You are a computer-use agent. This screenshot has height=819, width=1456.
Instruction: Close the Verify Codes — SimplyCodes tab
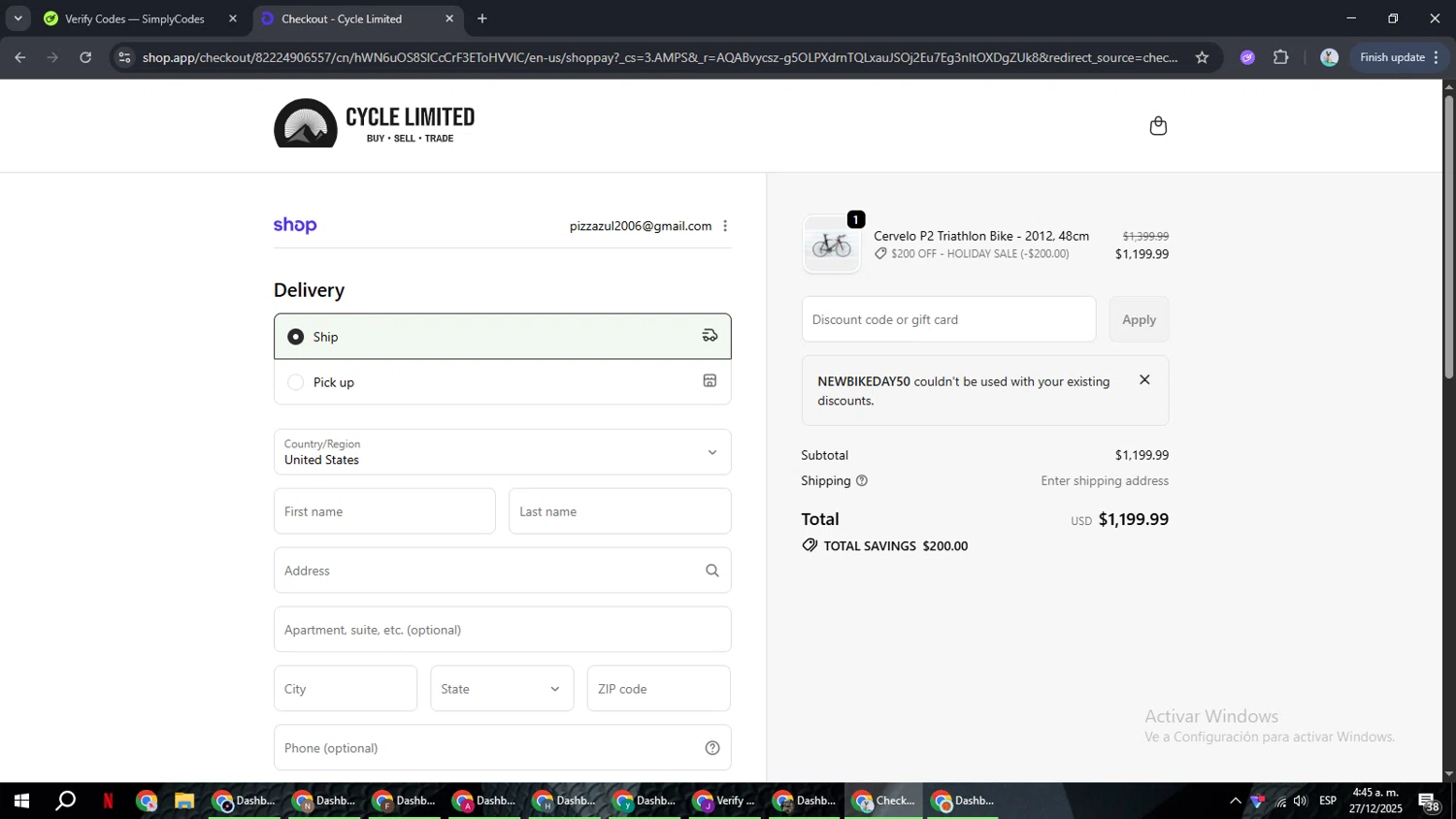(233, 18)
